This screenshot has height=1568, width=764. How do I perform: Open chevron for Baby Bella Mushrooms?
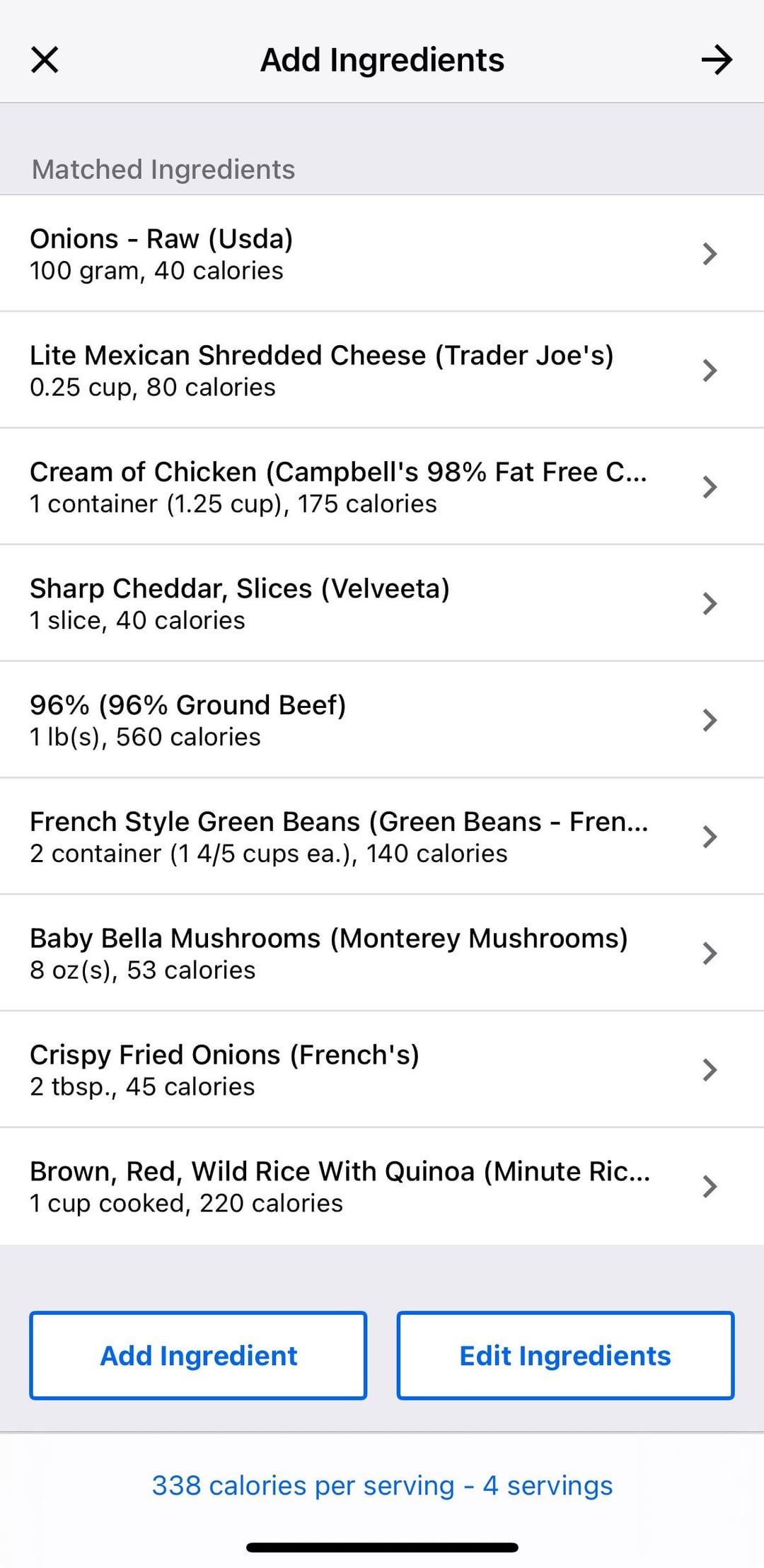point(710,953)
